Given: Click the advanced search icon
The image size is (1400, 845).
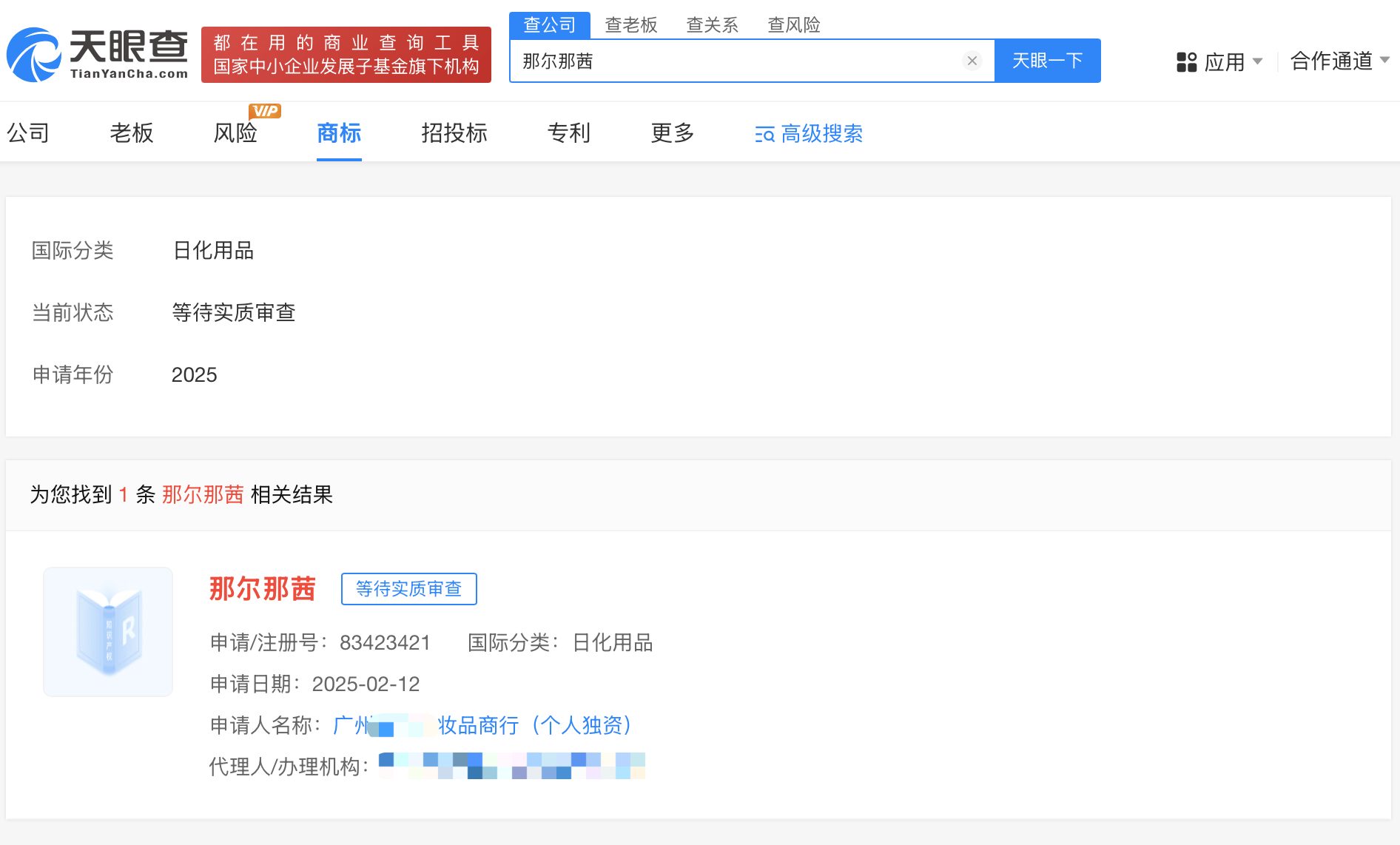Looking at the screenshot, I should click(x=764, y=135).
